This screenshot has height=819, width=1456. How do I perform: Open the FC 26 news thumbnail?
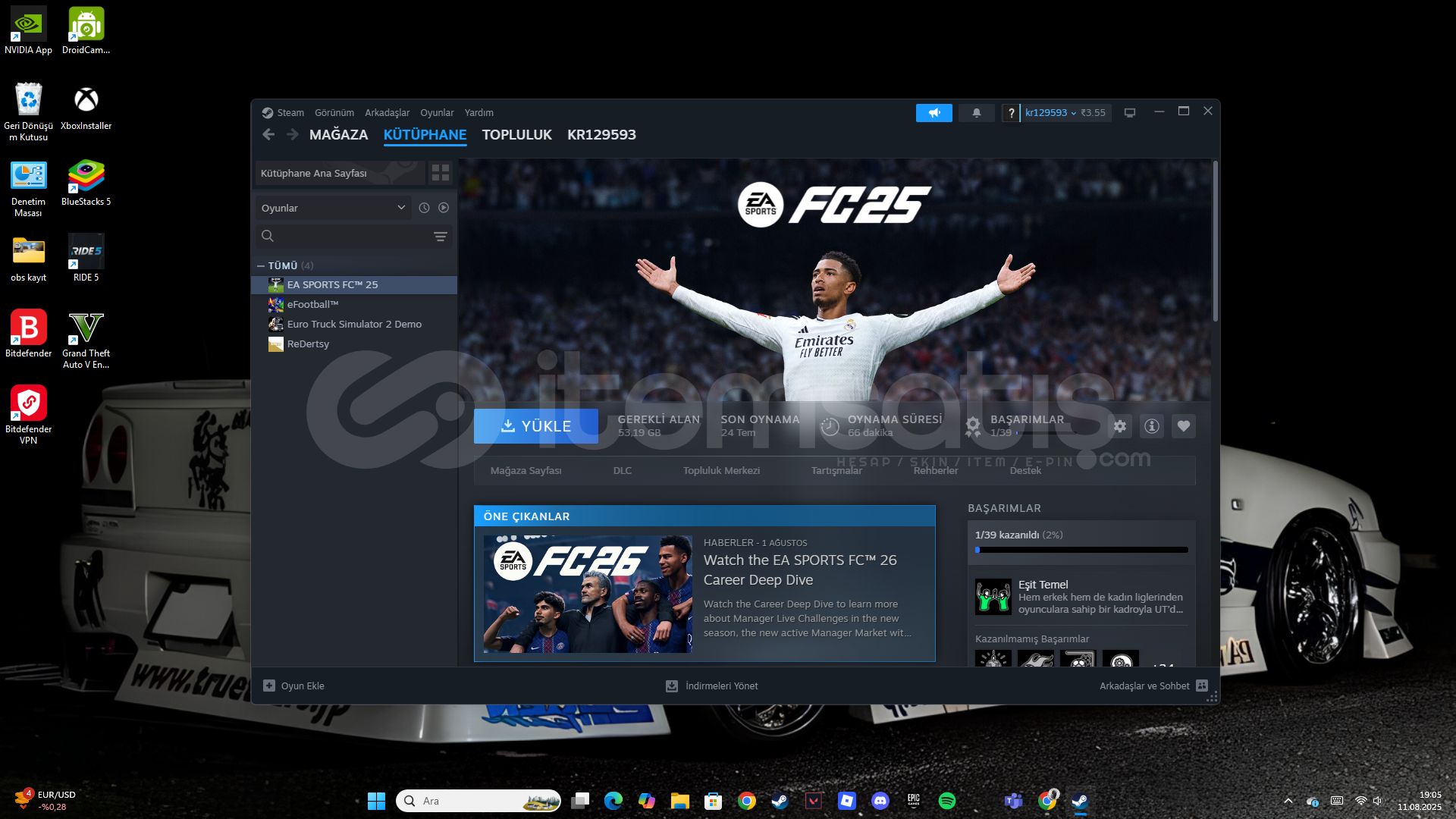588,594
